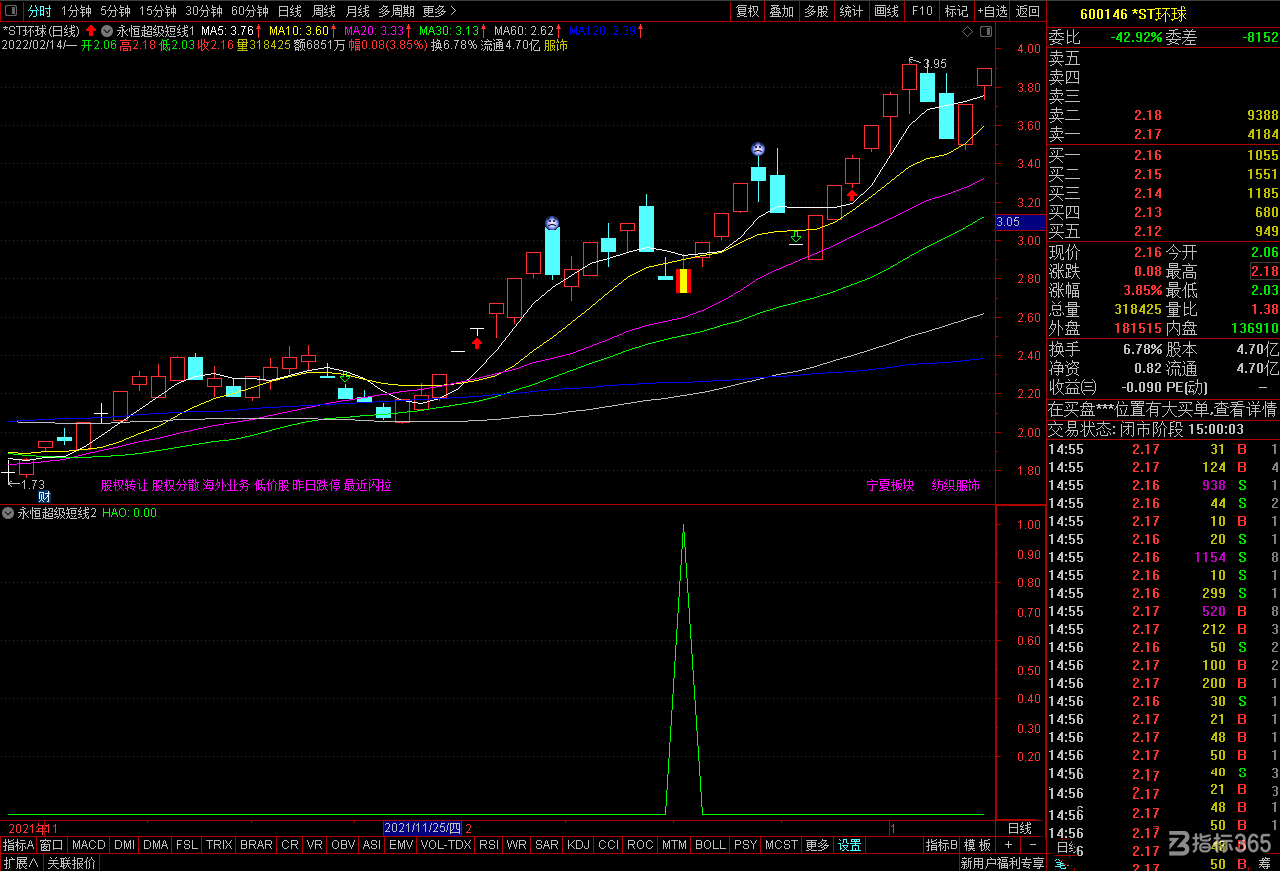Click the red up-arrow signal near 2.45
Image resolution: width=1280 pixels, height=871 pixels.
[x=477, y=342]
